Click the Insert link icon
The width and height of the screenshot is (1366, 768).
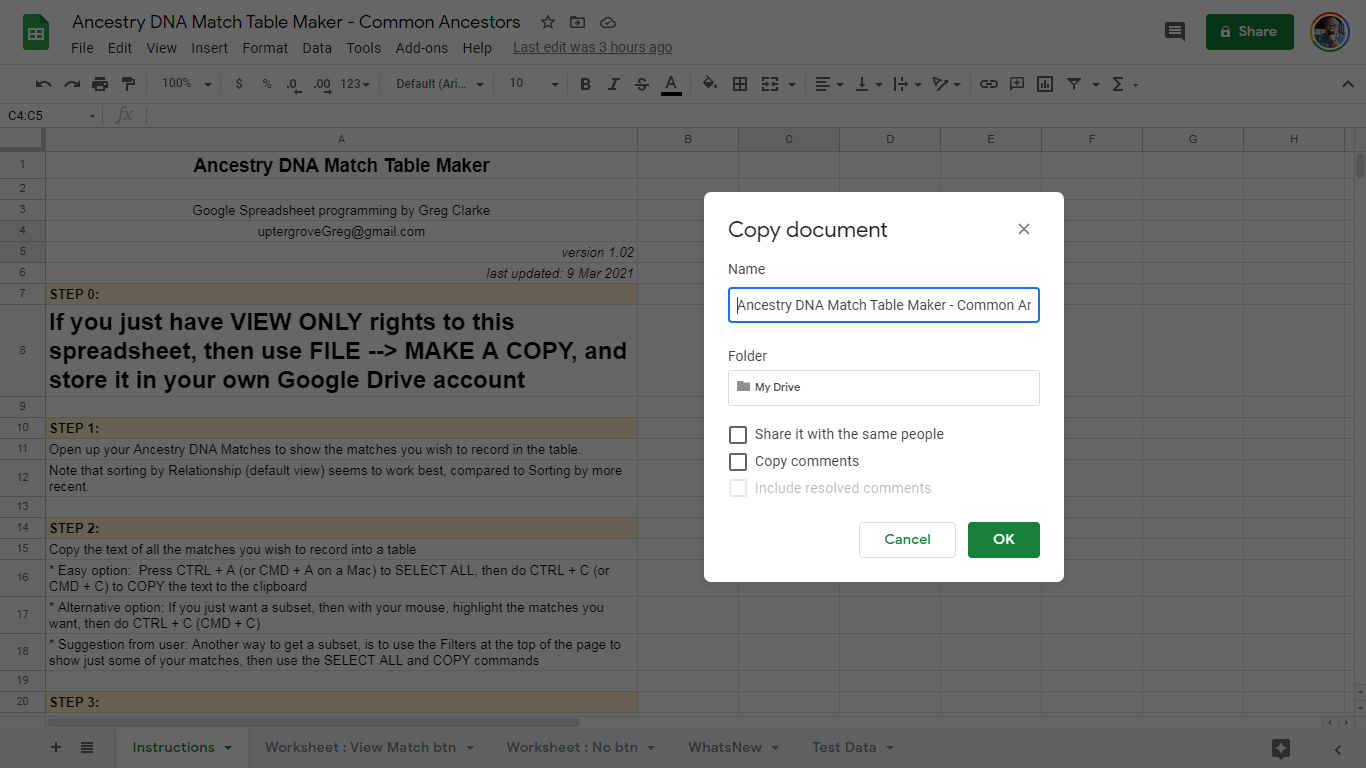(x=989, y=84)
